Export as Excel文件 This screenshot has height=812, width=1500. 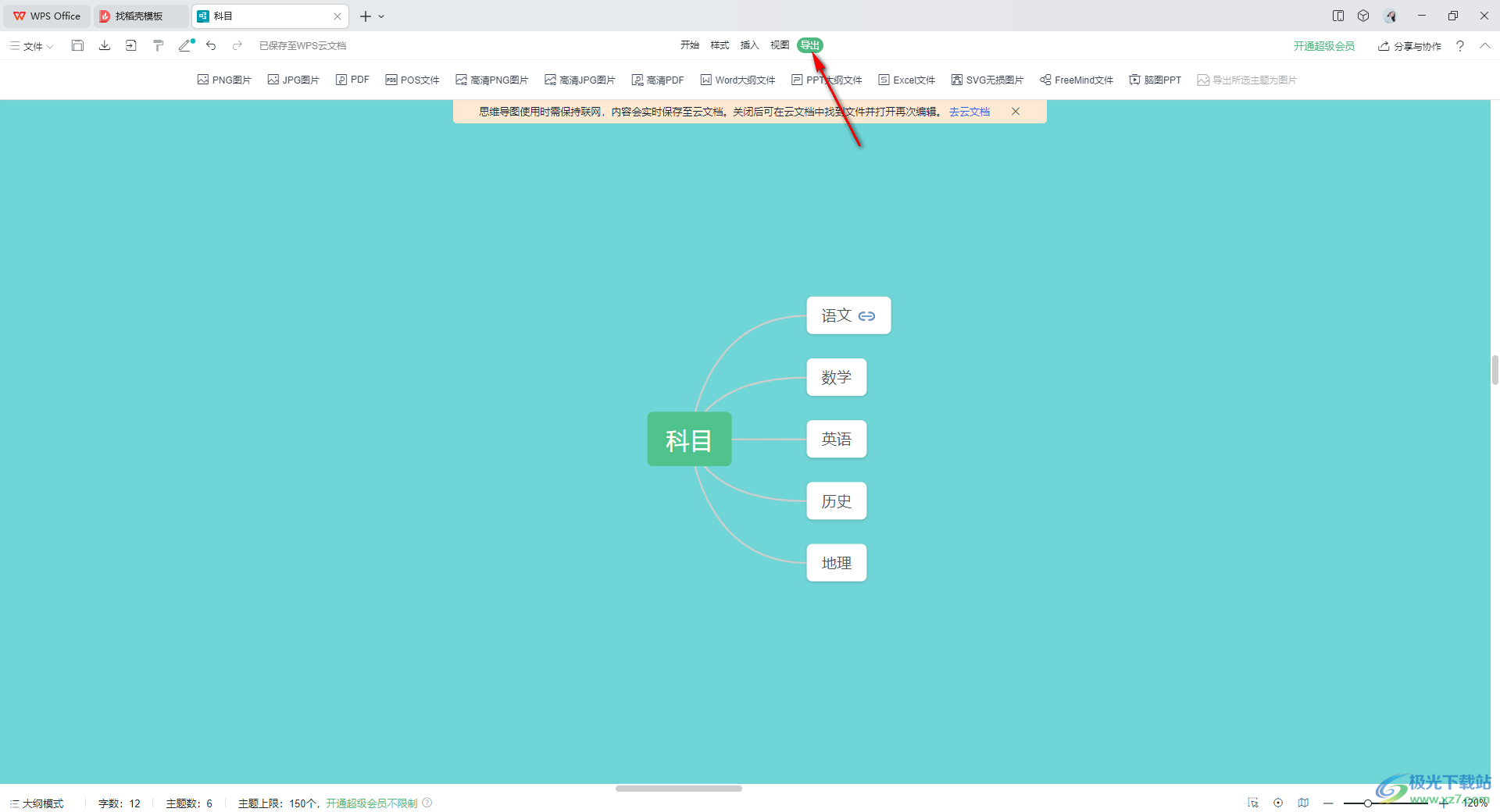[907, 80]
